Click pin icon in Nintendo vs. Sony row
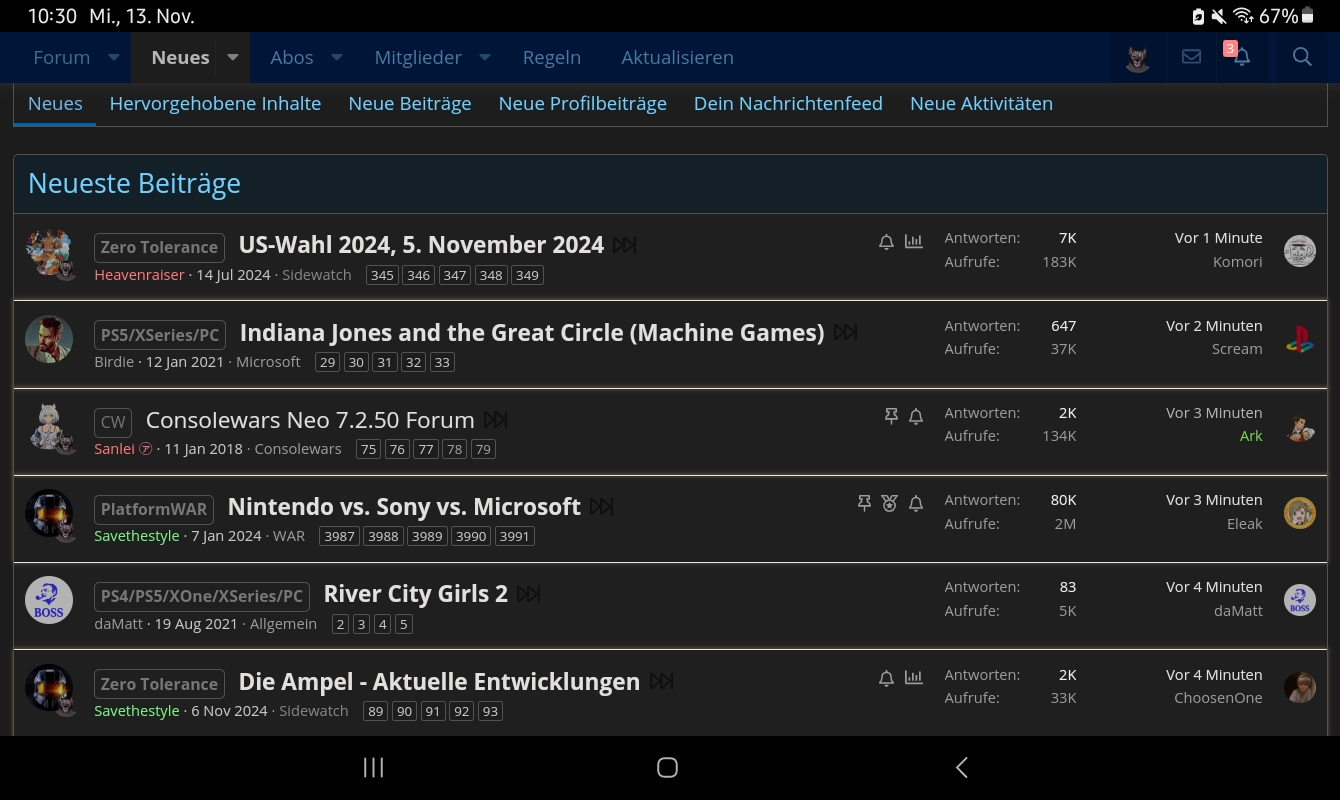This screenshot has width=1340, height=800. pyautogui.click(x=864, y=503)
